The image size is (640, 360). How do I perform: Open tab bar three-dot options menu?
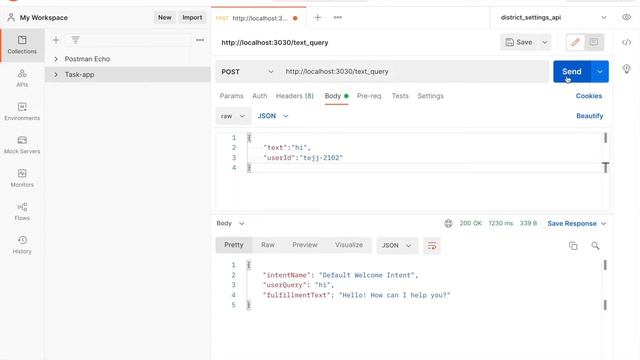click(338, 18)
